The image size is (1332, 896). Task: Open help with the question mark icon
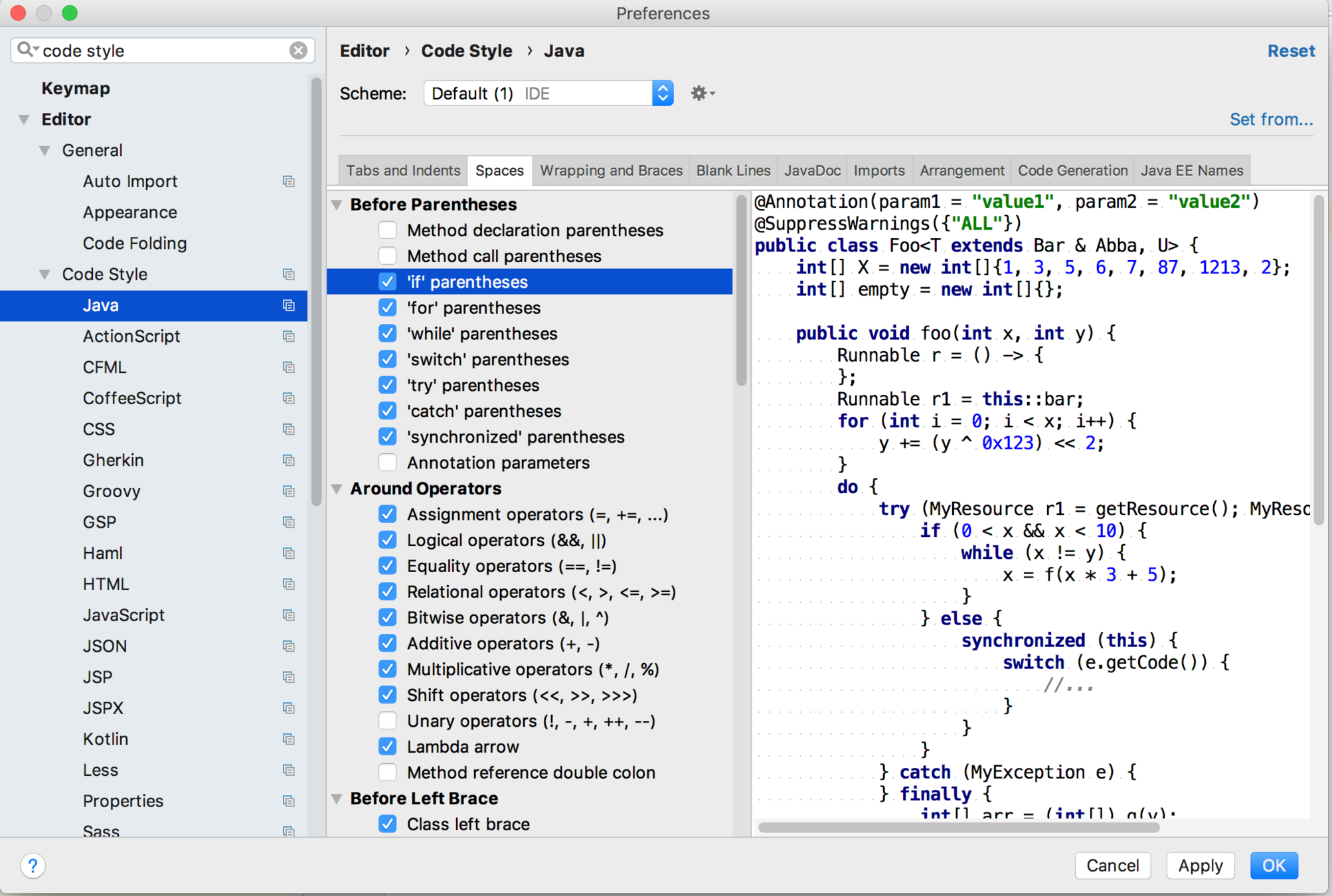[x=33, y=865]
